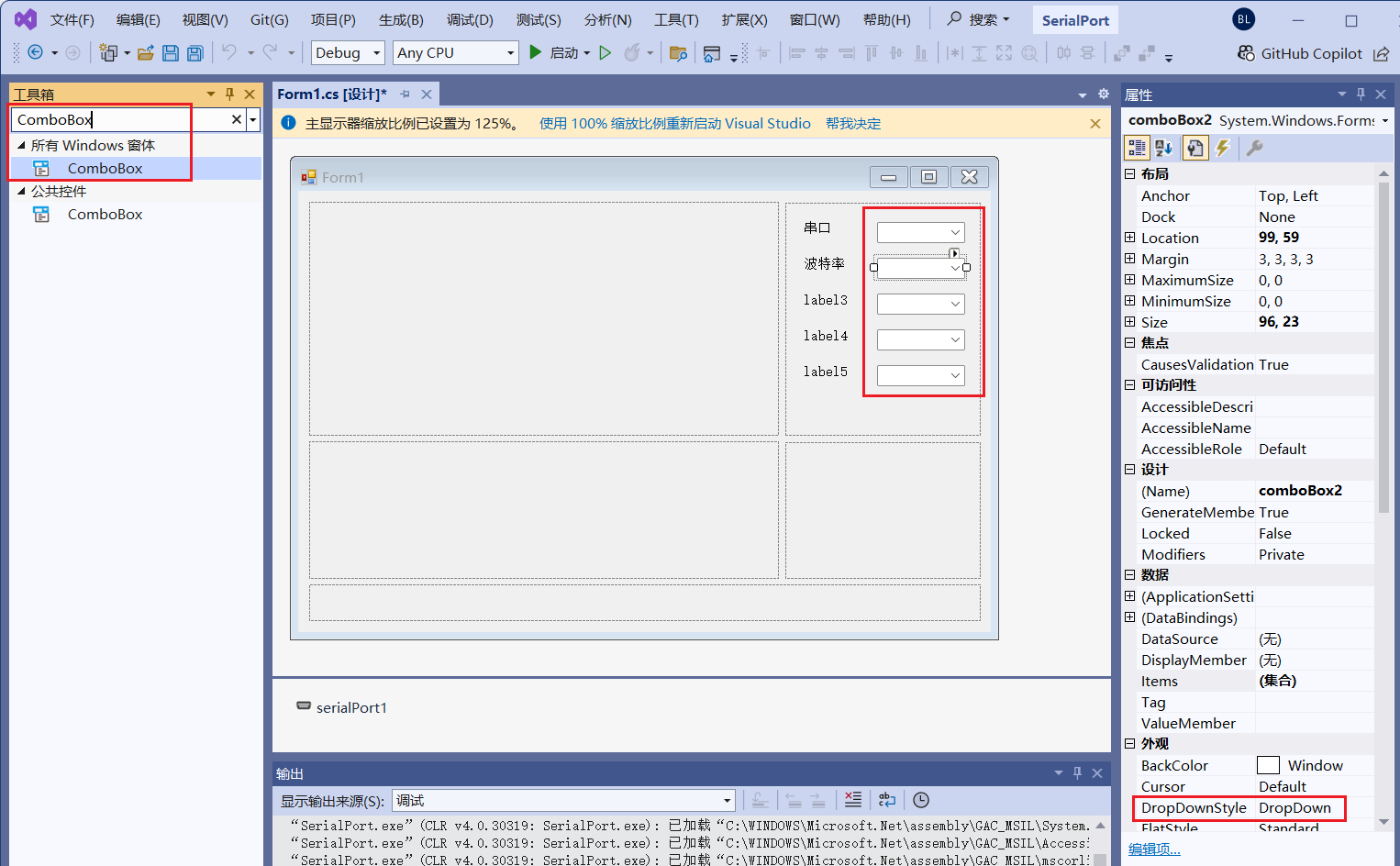Pin the Toolbox panel with pushpin icon
This screenshot has width=1400, height=866.
(229, 94)
